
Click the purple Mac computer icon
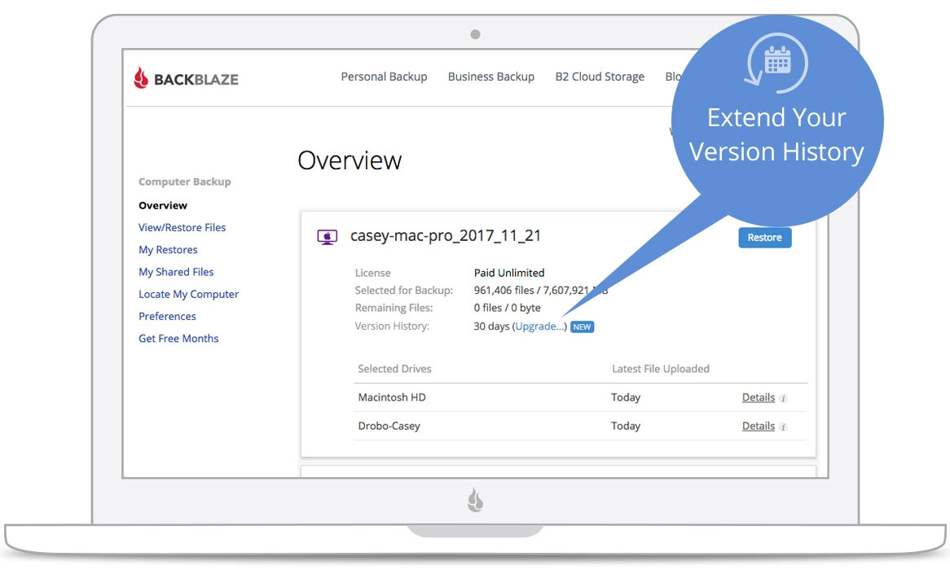(x=327, y=237)
